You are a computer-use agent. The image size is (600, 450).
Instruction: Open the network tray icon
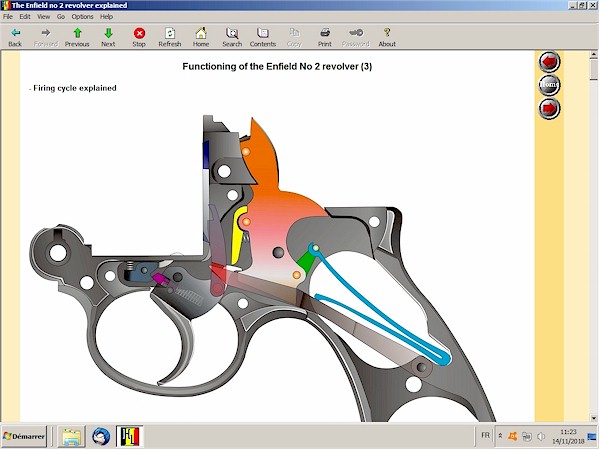click(527, 436)
